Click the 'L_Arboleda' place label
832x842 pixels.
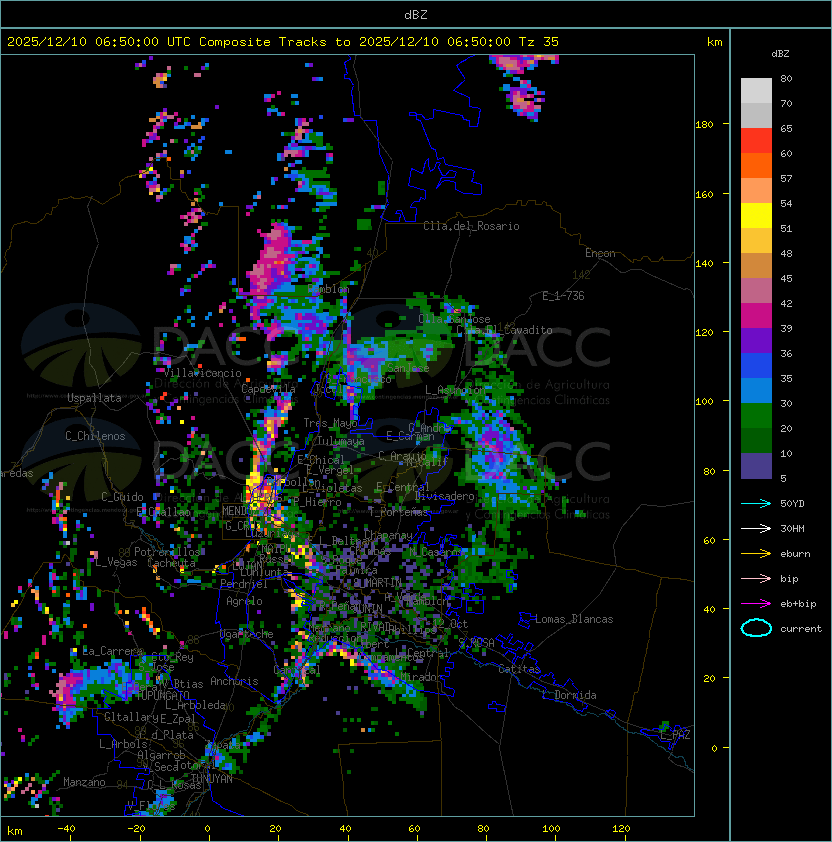tap(196, 705)
